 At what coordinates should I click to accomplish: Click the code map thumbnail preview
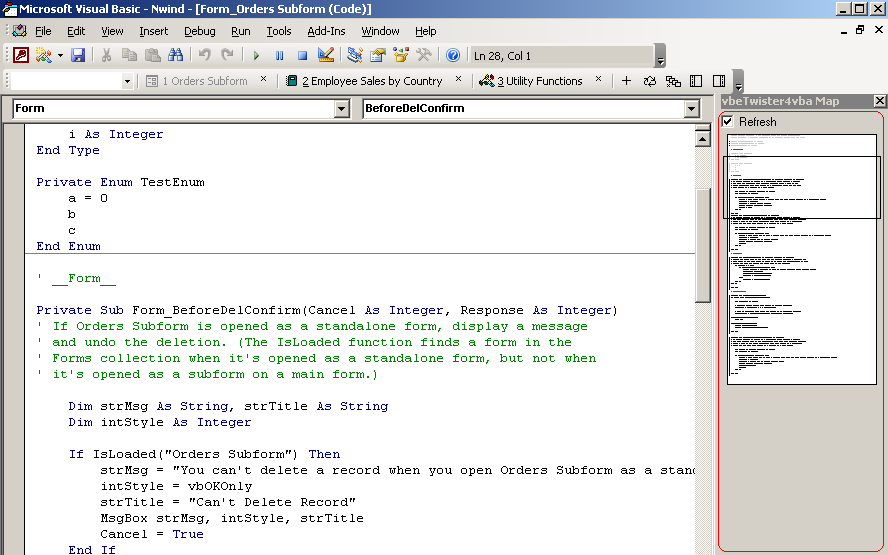(x=802, y=259)
